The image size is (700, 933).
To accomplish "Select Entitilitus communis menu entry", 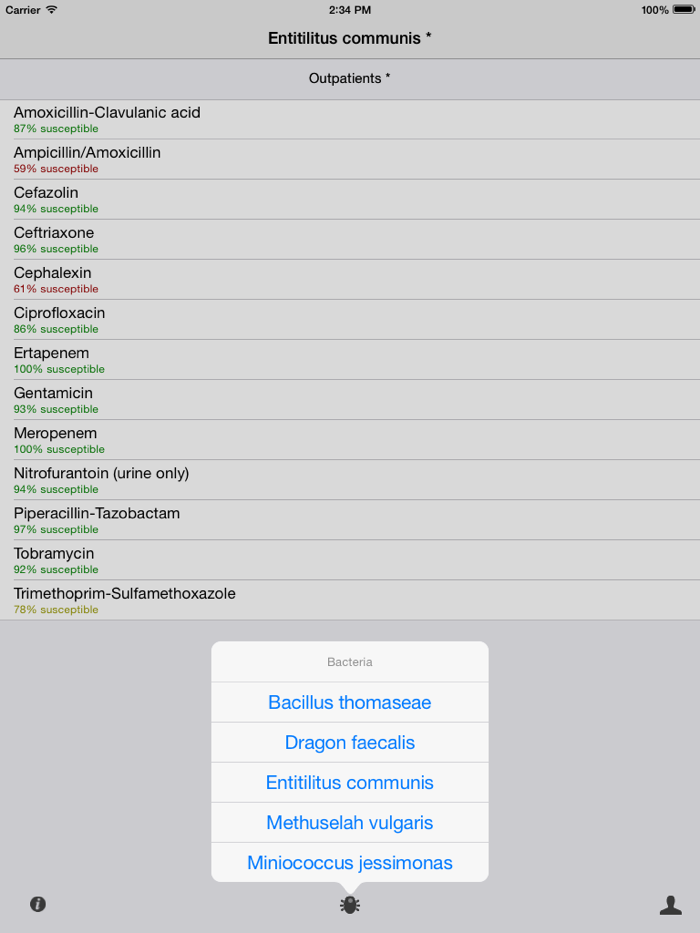I will click(350, 782).
